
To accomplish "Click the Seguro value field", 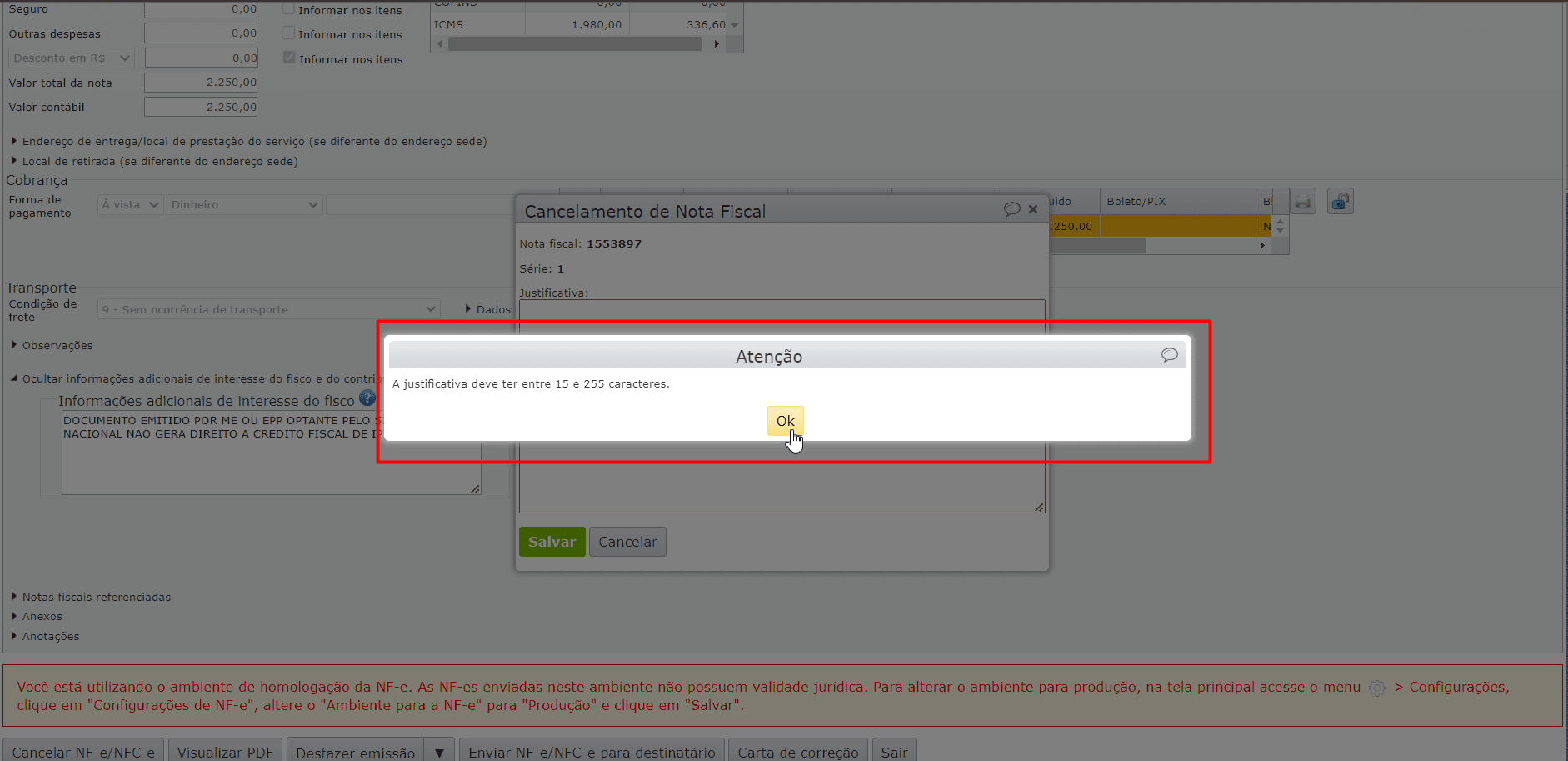I will (201, 9).
